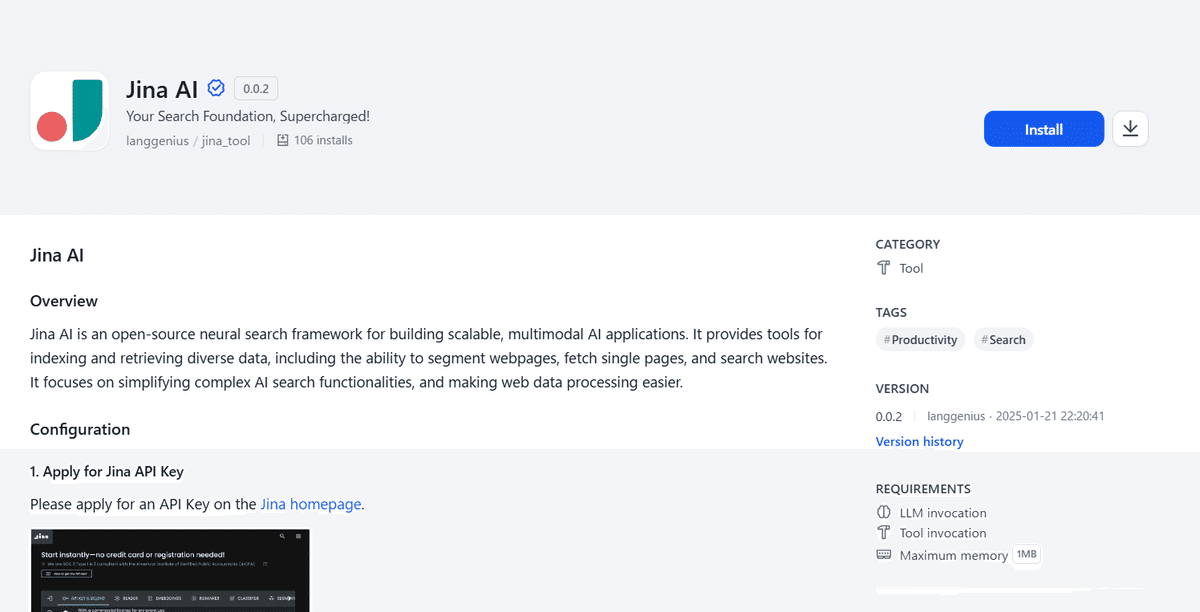
Task: Open Version history
Action: [x=919, y=442]
